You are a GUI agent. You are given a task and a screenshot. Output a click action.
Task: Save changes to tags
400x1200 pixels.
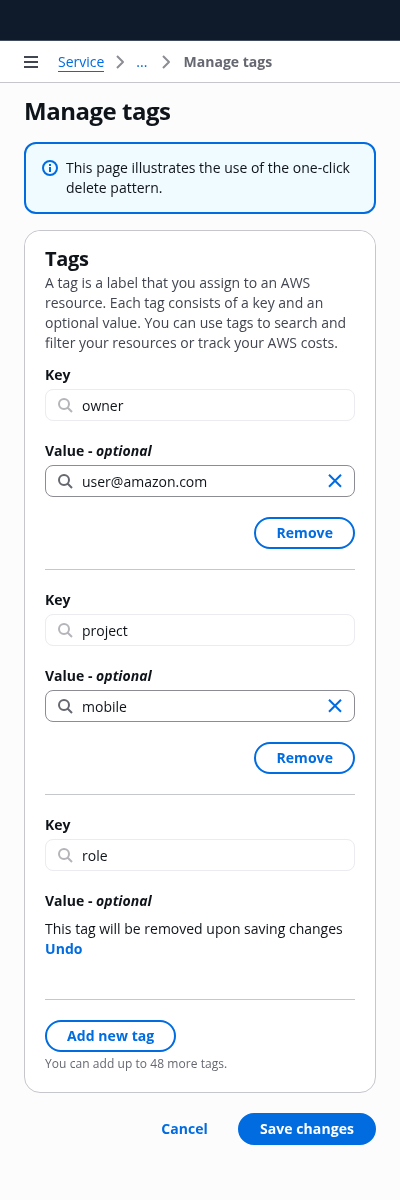307,1129
